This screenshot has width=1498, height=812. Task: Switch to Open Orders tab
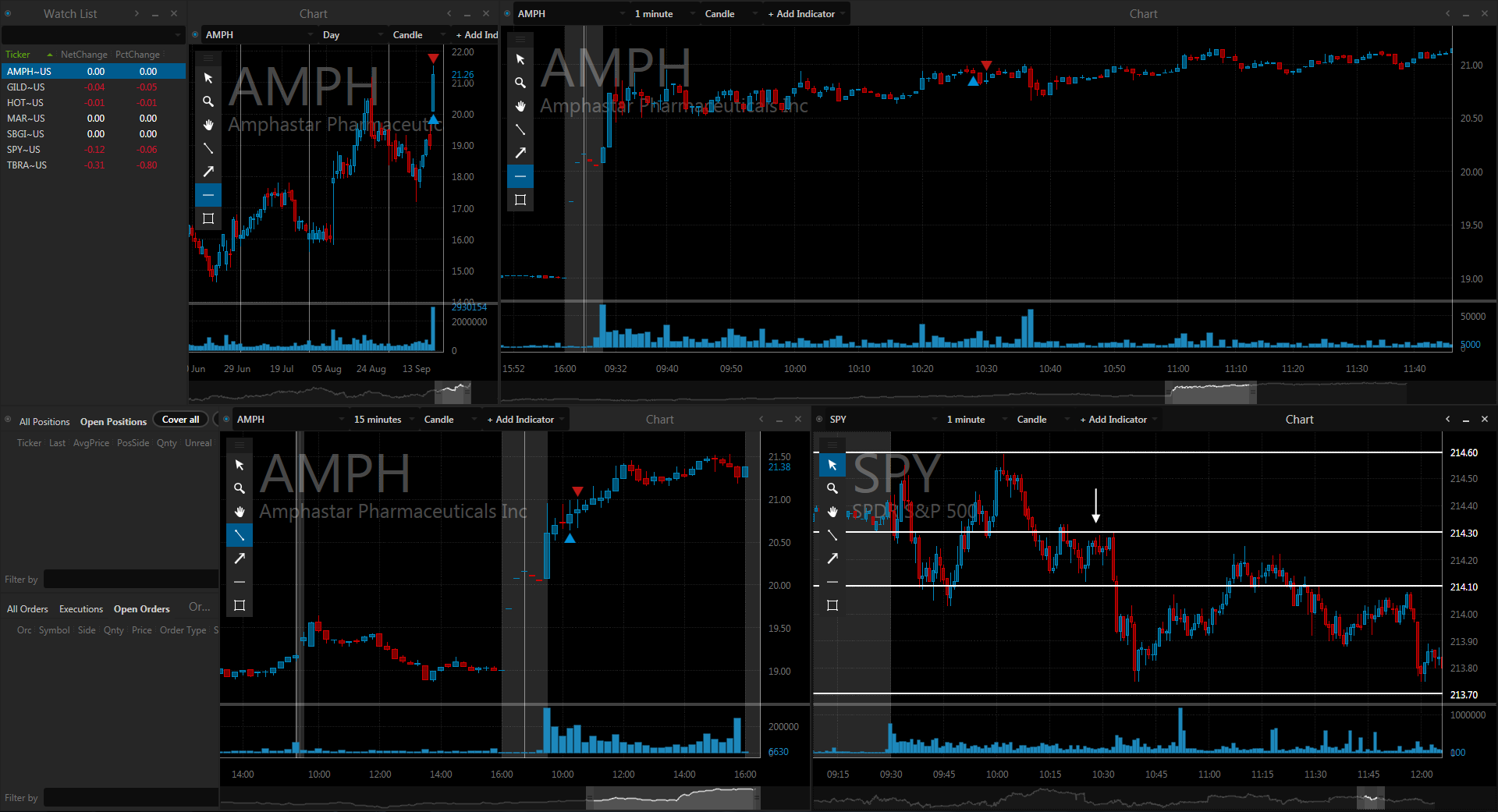[141, 608]
